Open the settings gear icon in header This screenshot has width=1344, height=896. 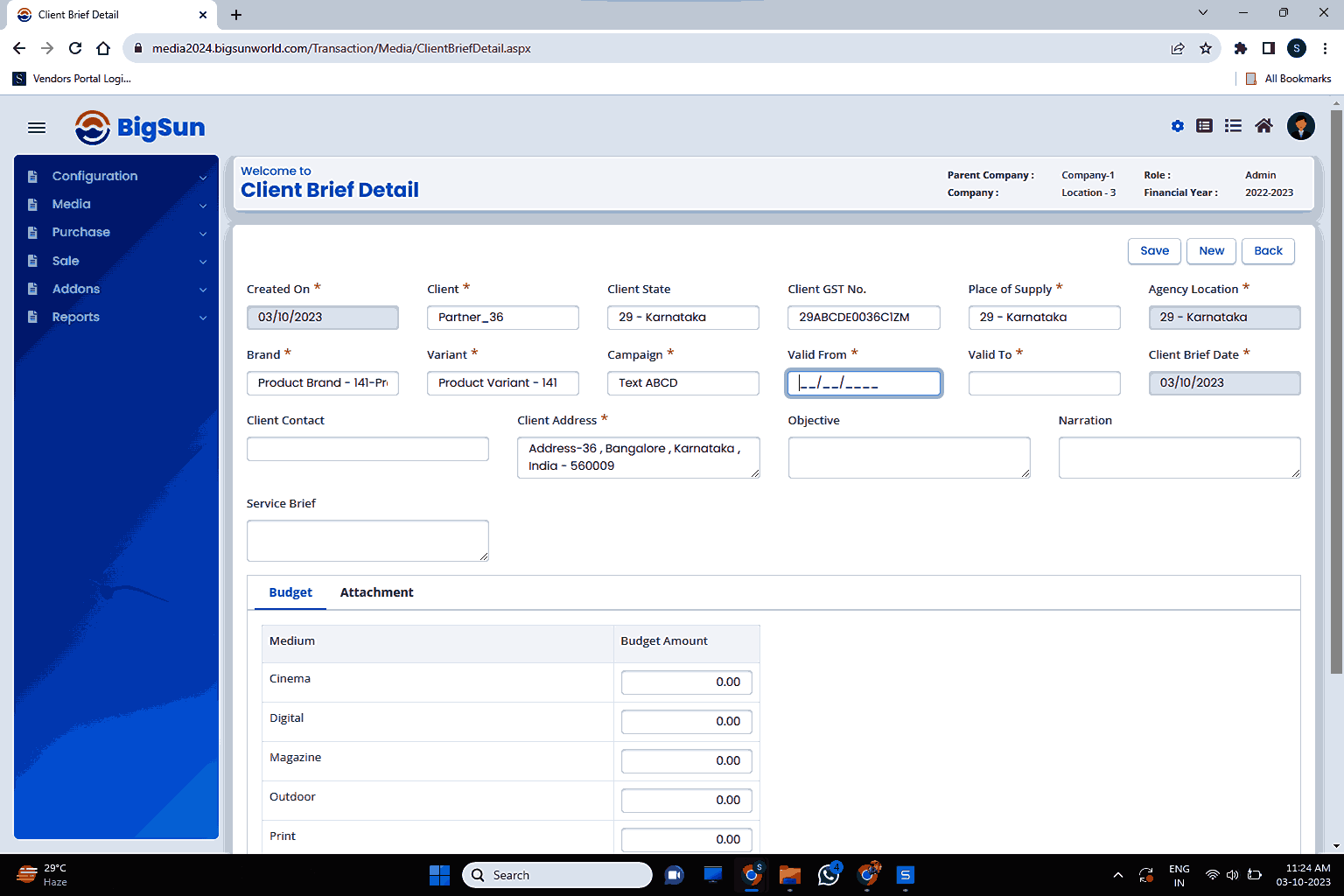[x=1178, y=126]
